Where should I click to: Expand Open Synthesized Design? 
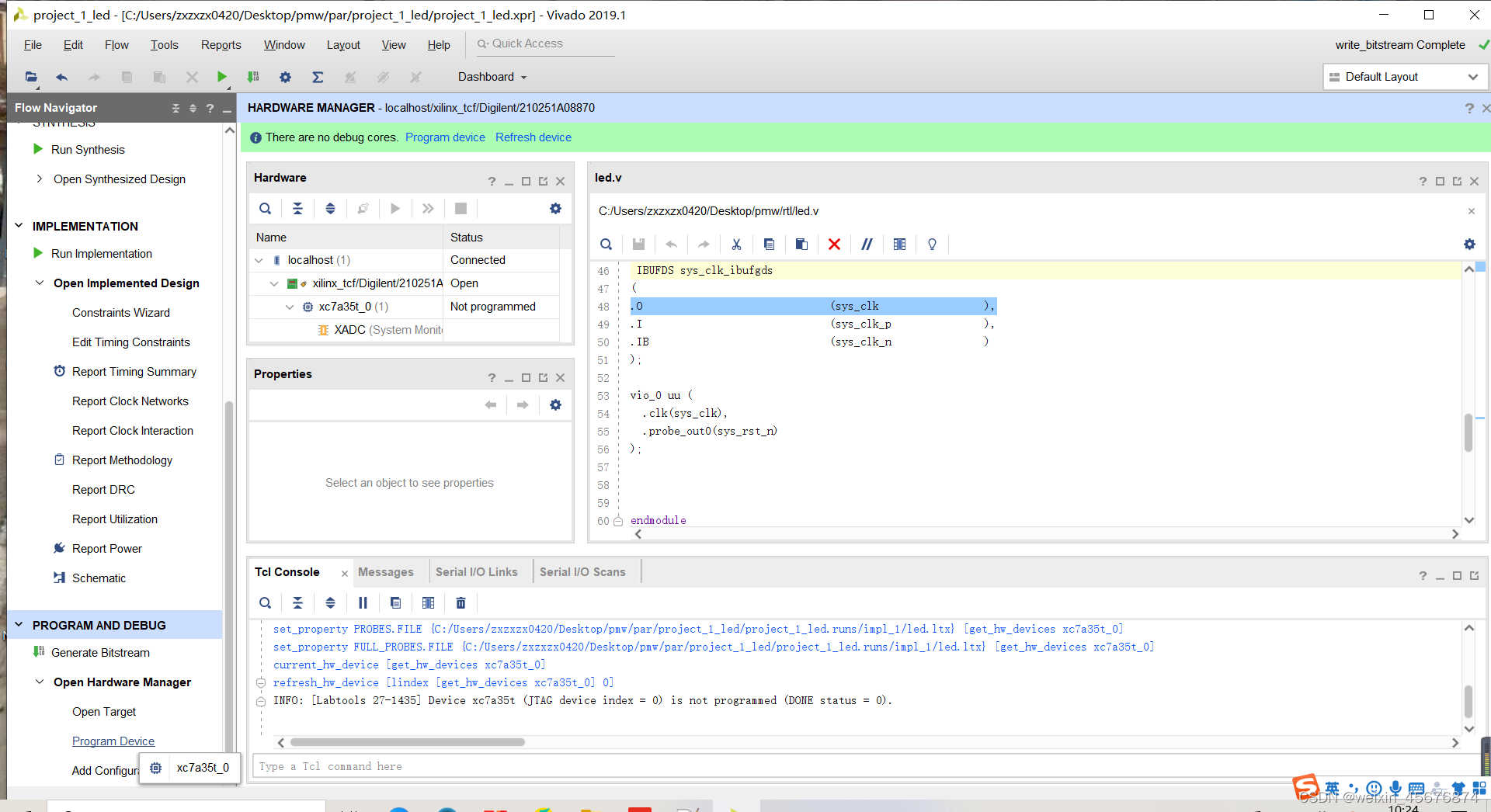pos(40,179)
